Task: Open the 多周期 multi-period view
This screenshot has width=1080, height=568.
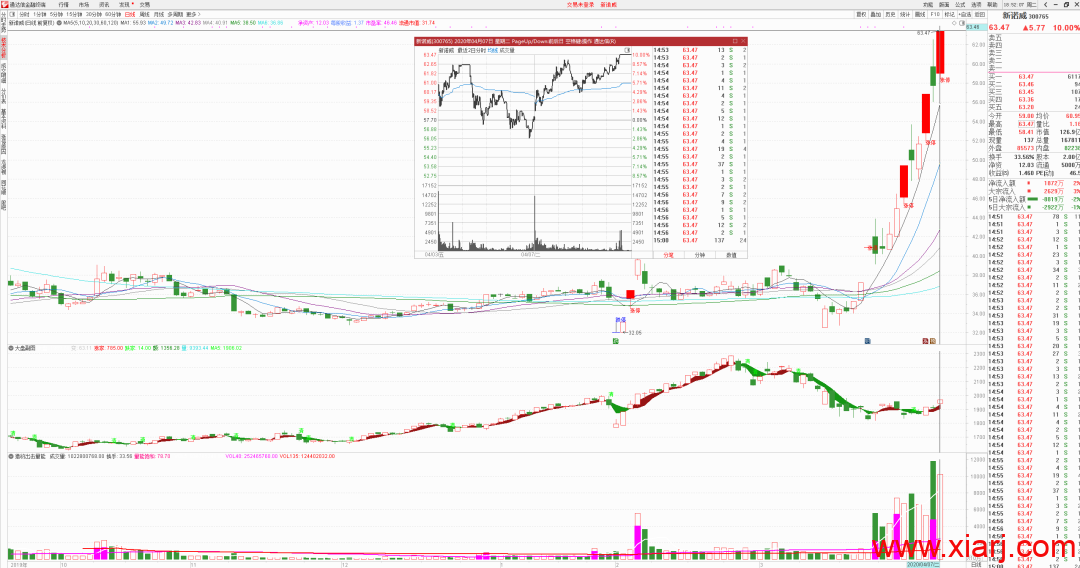Action: [x=176, y=14]
